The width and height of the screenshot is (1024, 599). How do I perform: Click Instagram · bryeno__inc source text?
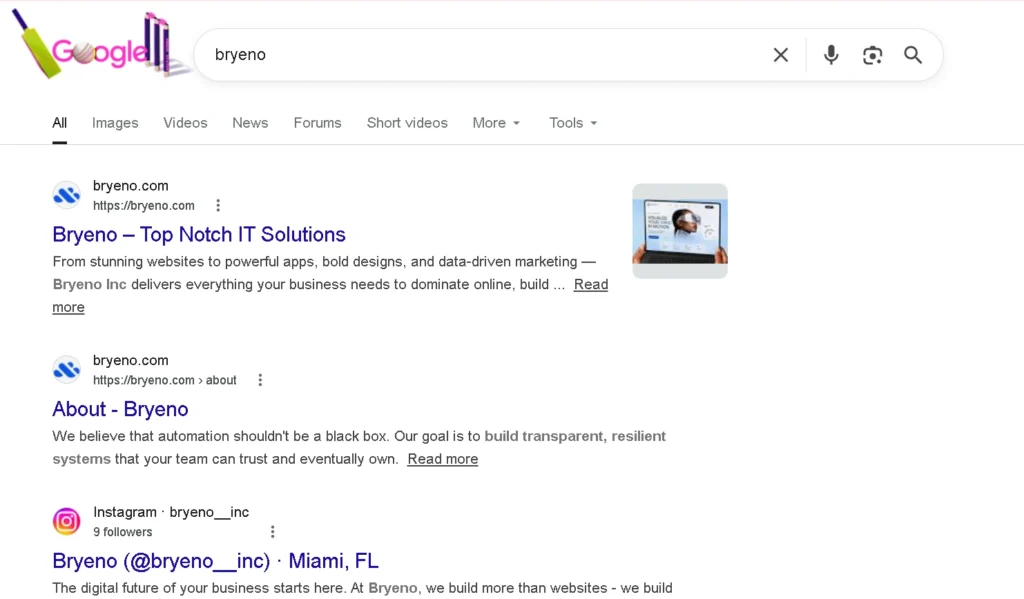click(171, 512)
